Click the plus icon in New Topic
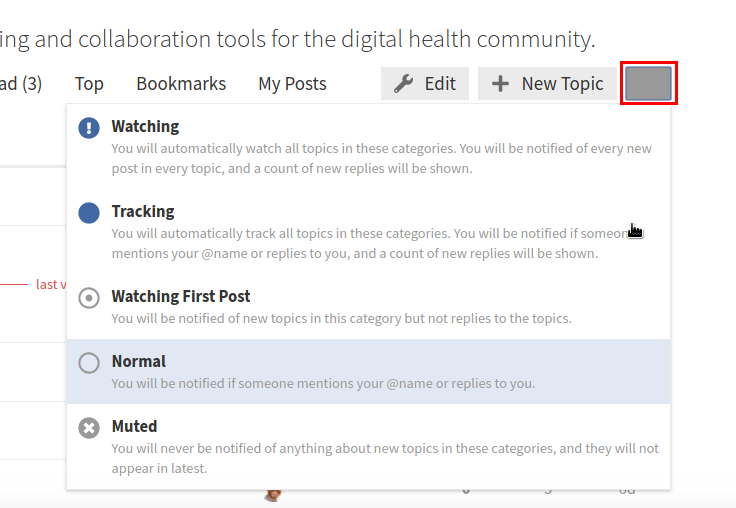This screenshot has width=736, height=508. tap(500, 84)
